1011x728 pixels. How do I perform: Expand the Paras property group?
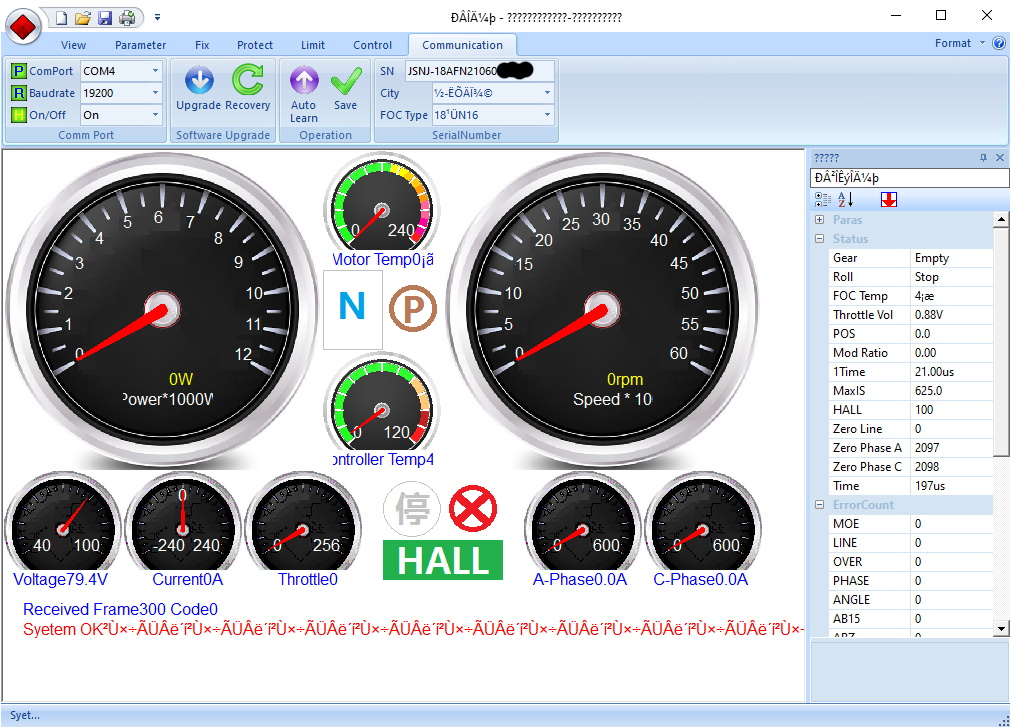coord(820,220)
